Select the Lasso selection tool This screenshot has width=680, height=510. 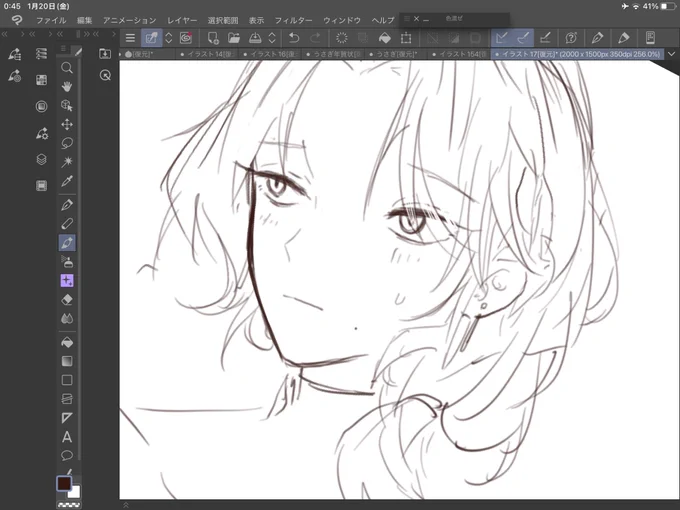pos(67,143)
